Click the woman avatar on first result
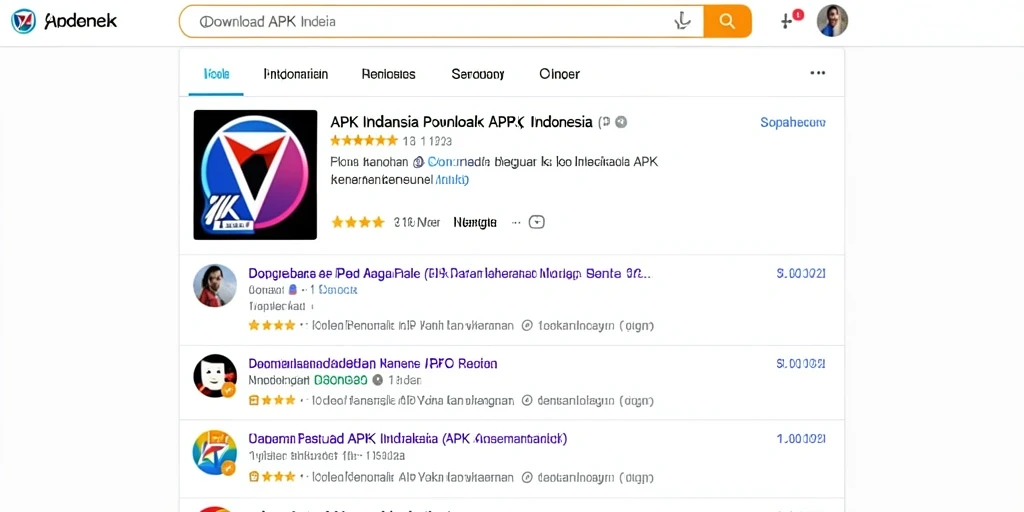 pyautogui.click(x=215, y=285)
